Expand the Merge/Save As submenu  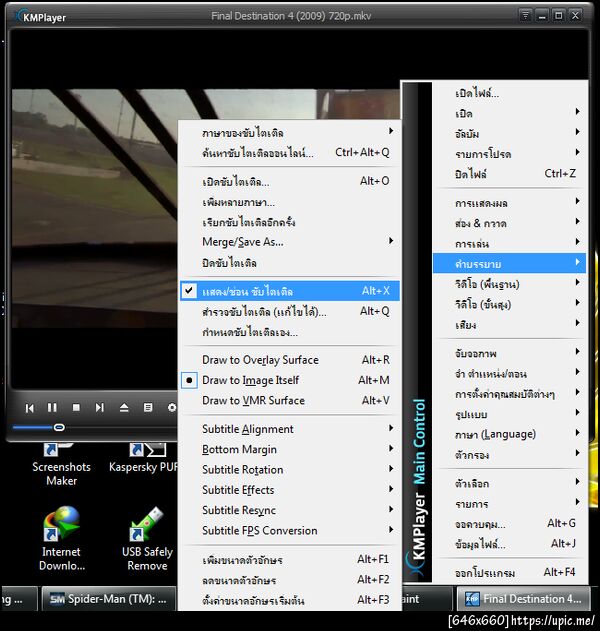290,242
